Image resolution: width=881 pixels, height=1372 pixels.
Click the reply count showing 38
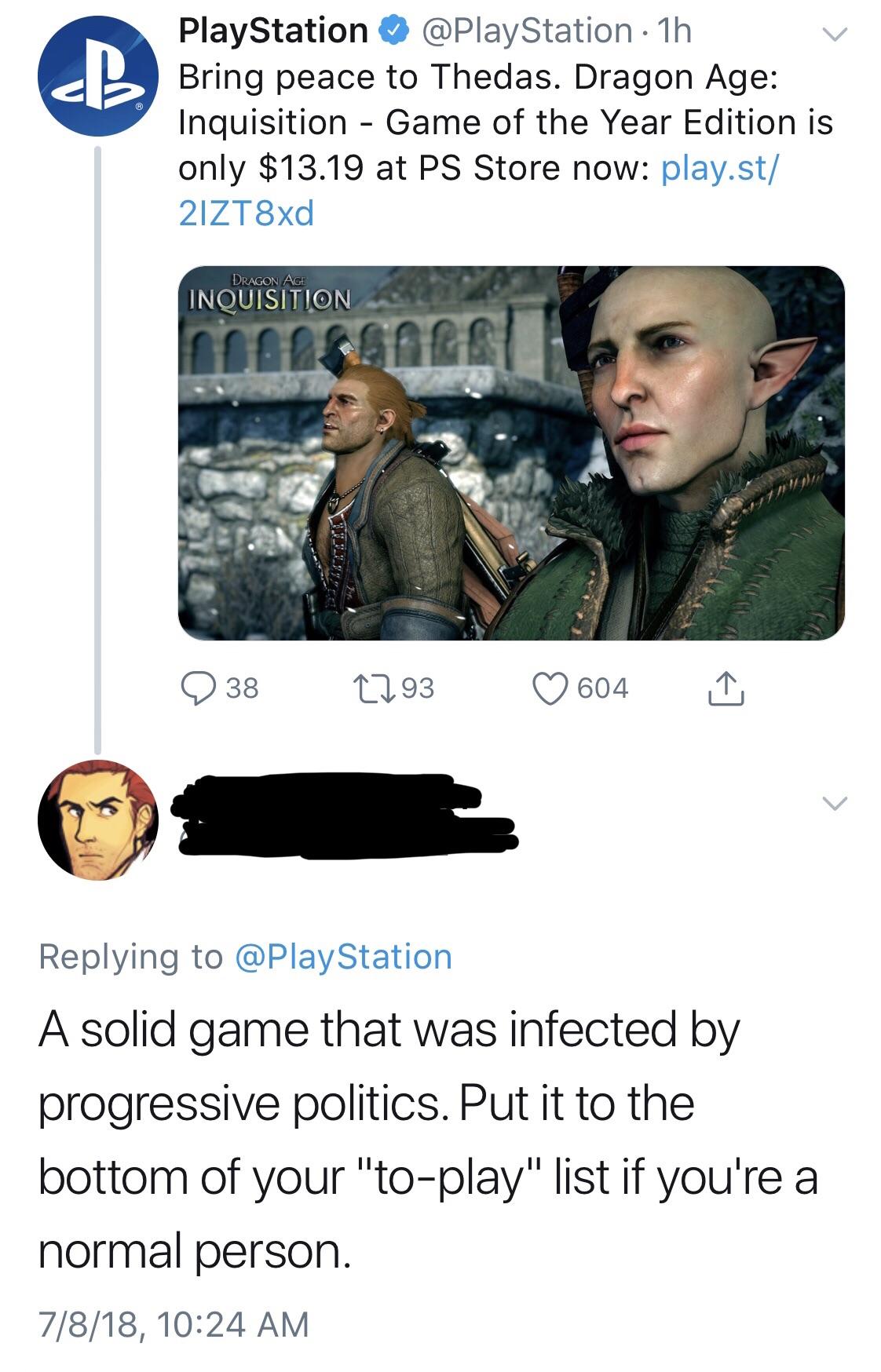pyautogui.click(x=242, y=687)
